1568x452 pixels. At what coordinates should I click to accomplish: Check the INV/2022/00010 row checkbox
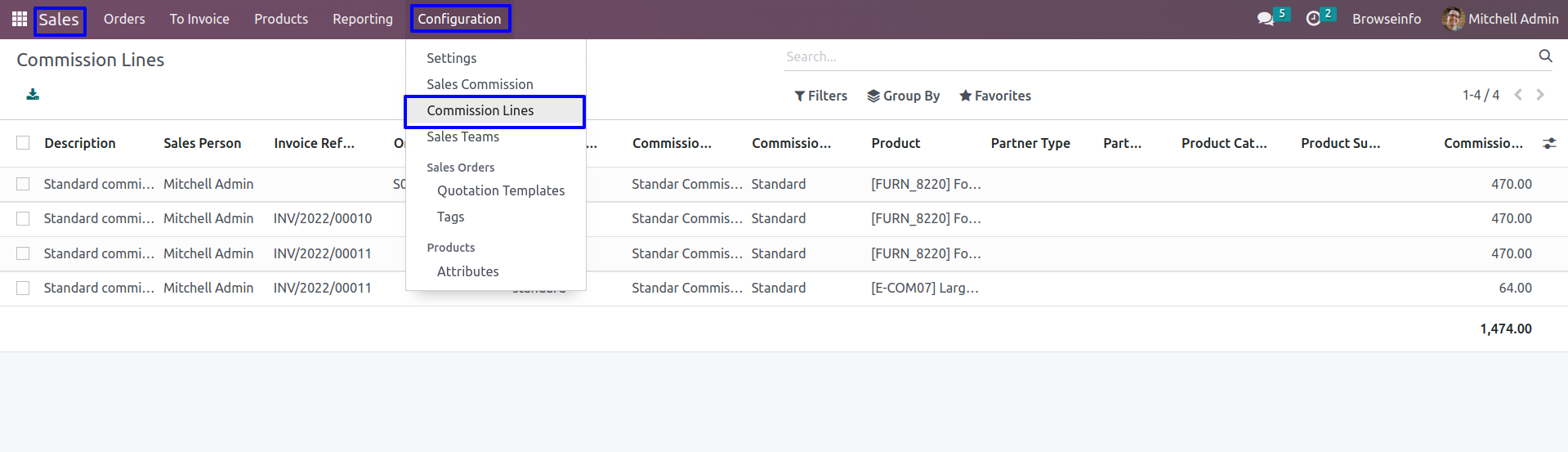tap(23, 218)
